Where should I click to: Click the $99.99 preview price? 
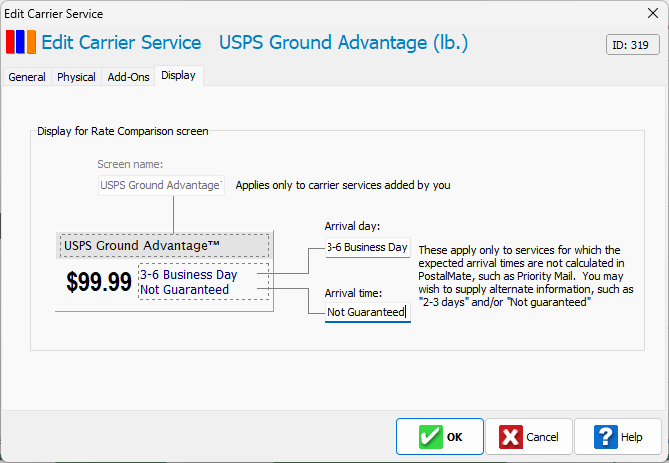pyautogui.click(x=99, y=282)
